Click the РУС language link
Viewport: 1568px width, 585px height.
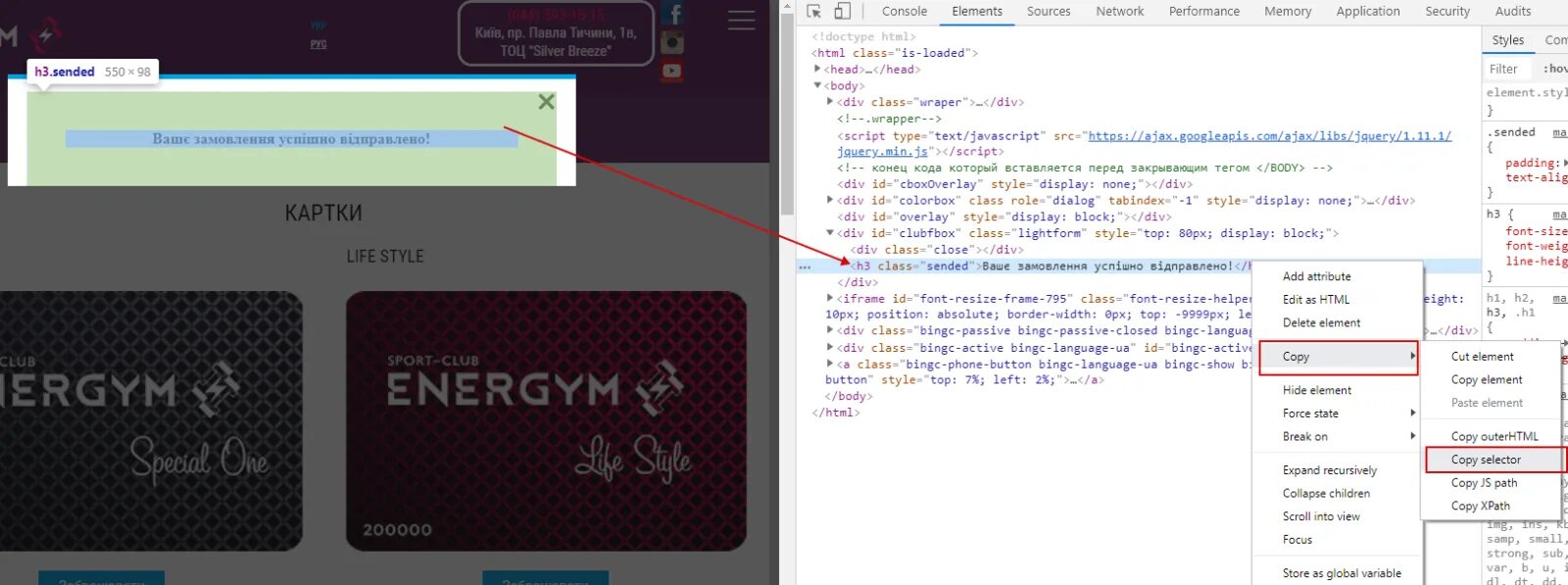click(318, 44)
